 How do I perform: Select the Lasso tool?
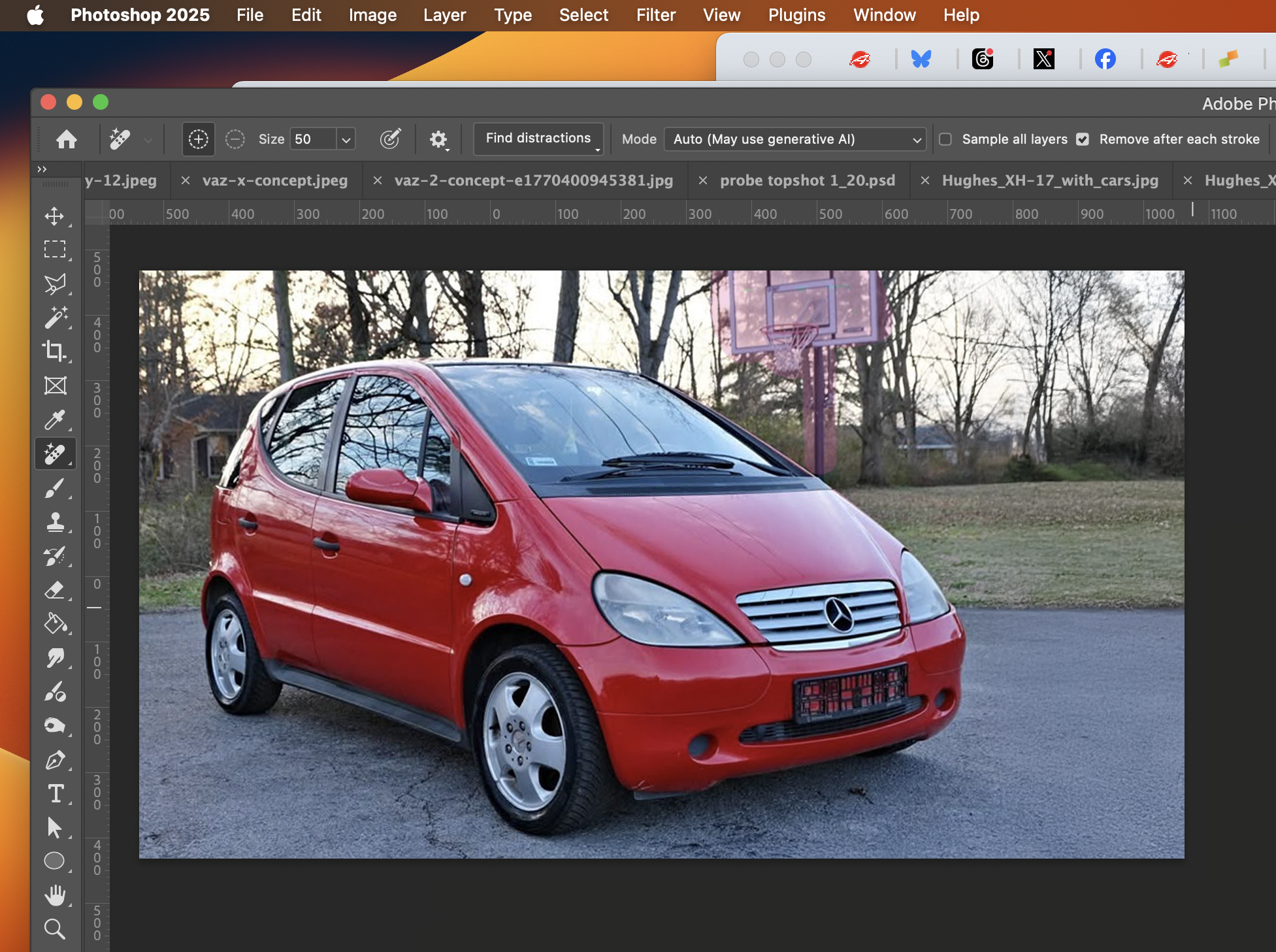[56, 283]
